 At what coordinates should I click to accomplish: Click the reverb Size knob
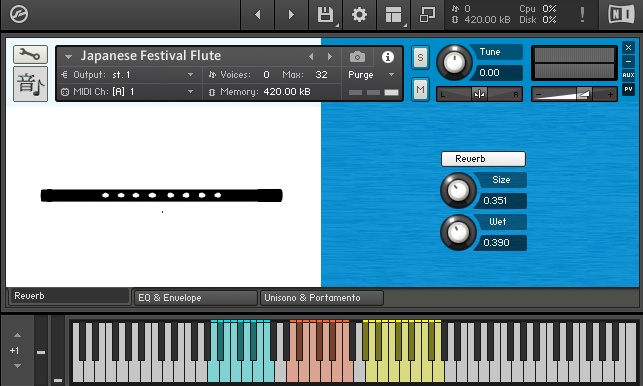458,190
